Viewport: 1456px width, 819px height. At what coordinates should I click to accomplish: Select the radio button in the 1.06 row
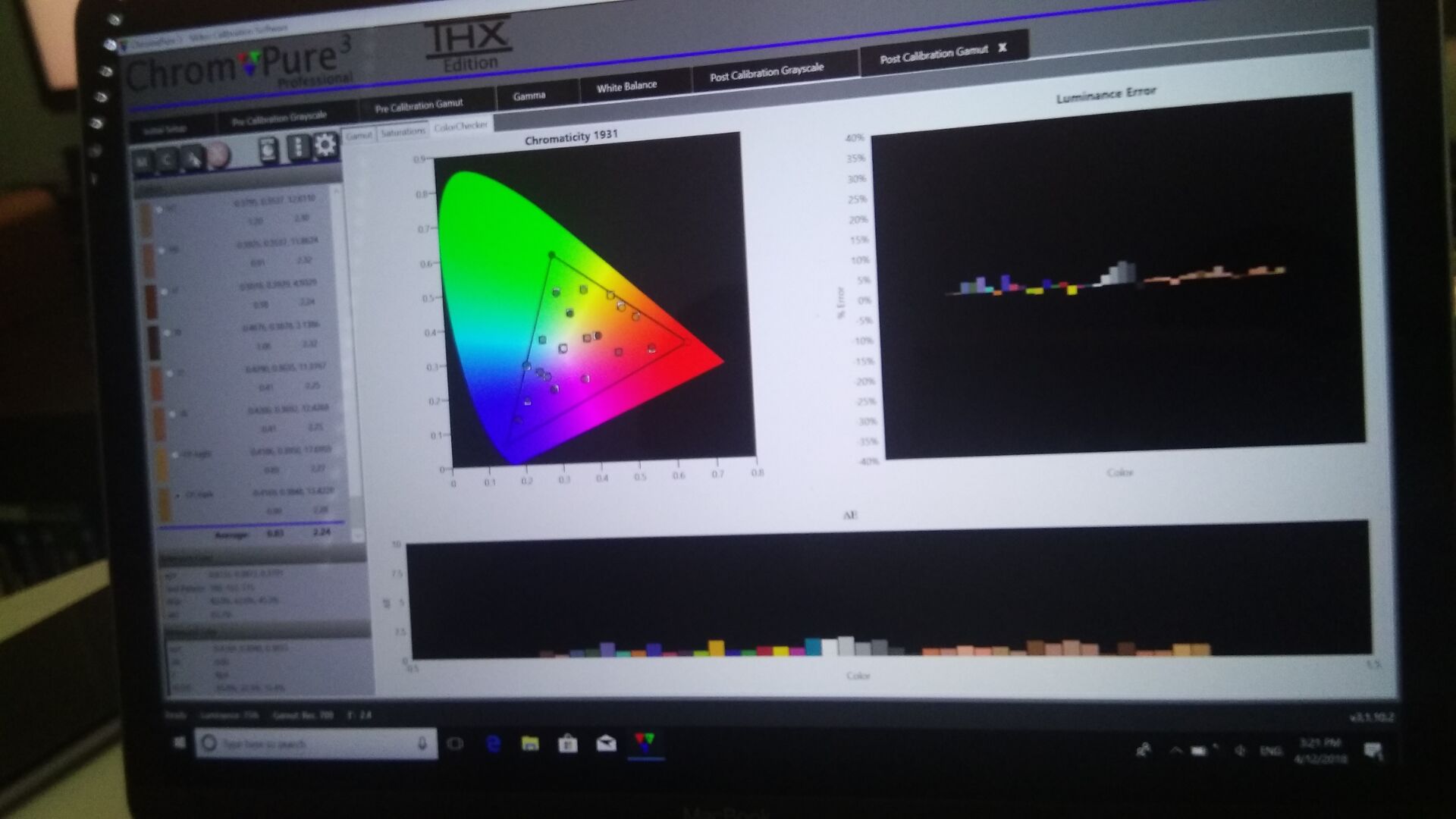click(x=168, y=332)
